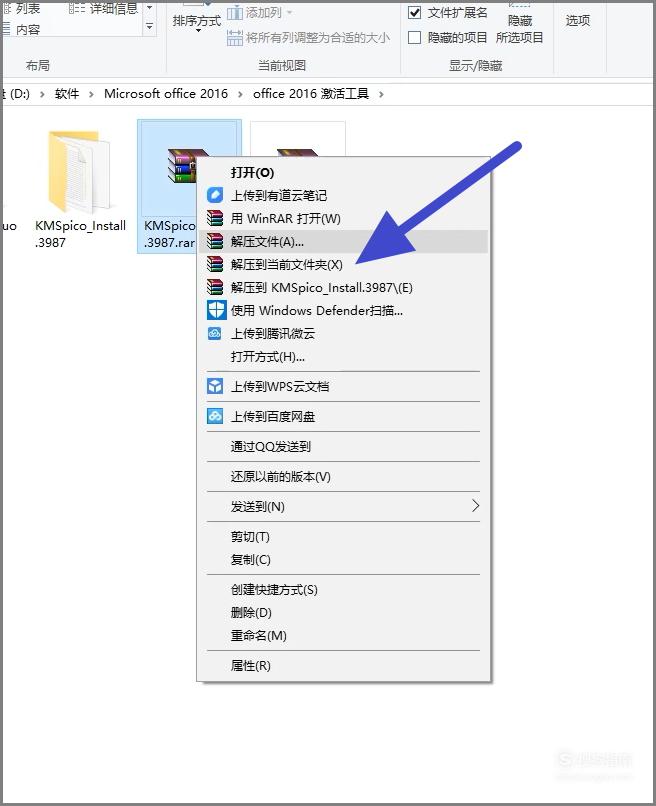Click the 添加列 ribbon icon
Image resolution: width=656 pixels, height=806 pixels.
[x=235, y=13]
